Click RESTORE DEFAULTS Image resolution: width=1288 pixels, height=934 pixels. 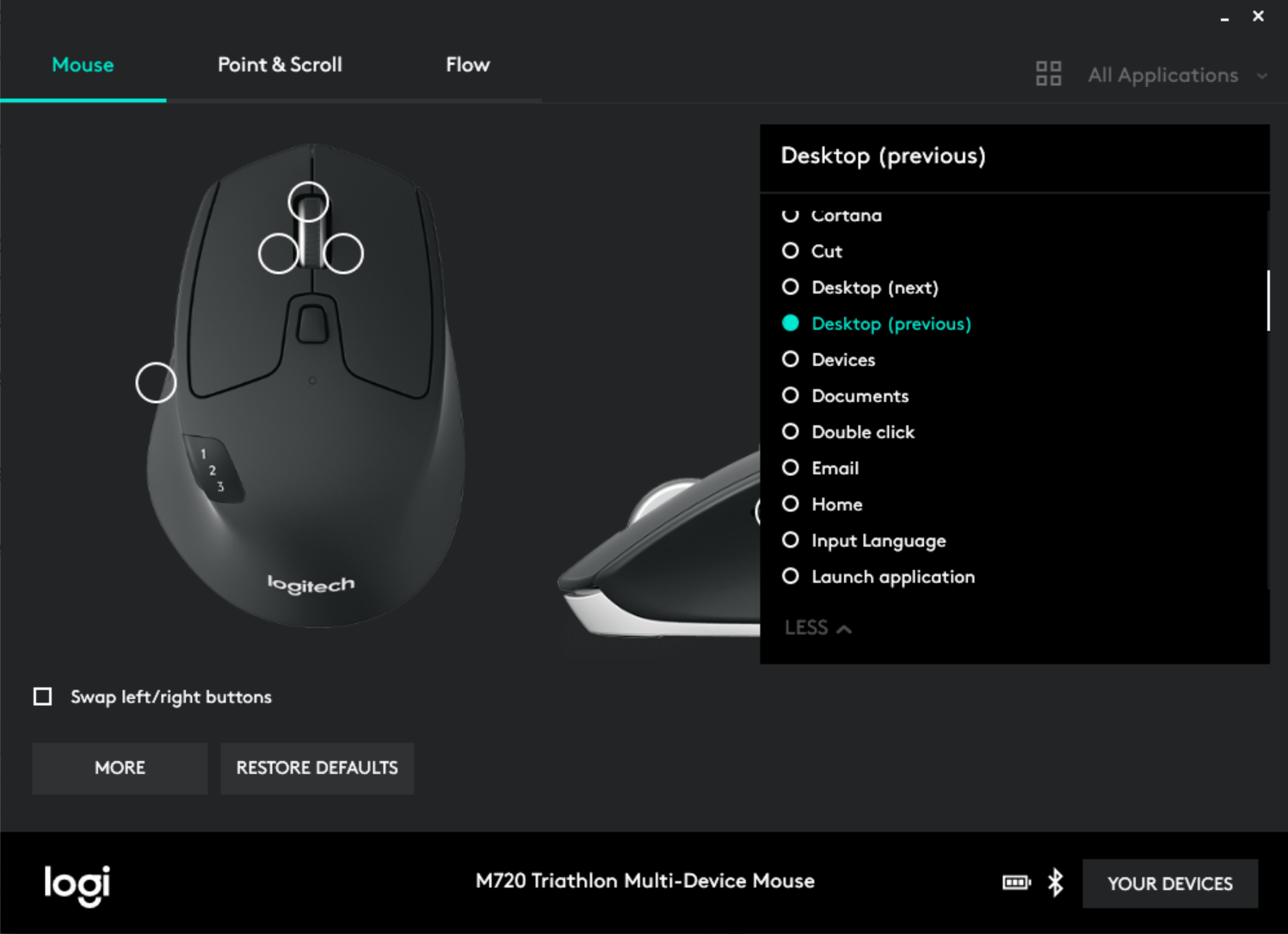tap(317, 768)
